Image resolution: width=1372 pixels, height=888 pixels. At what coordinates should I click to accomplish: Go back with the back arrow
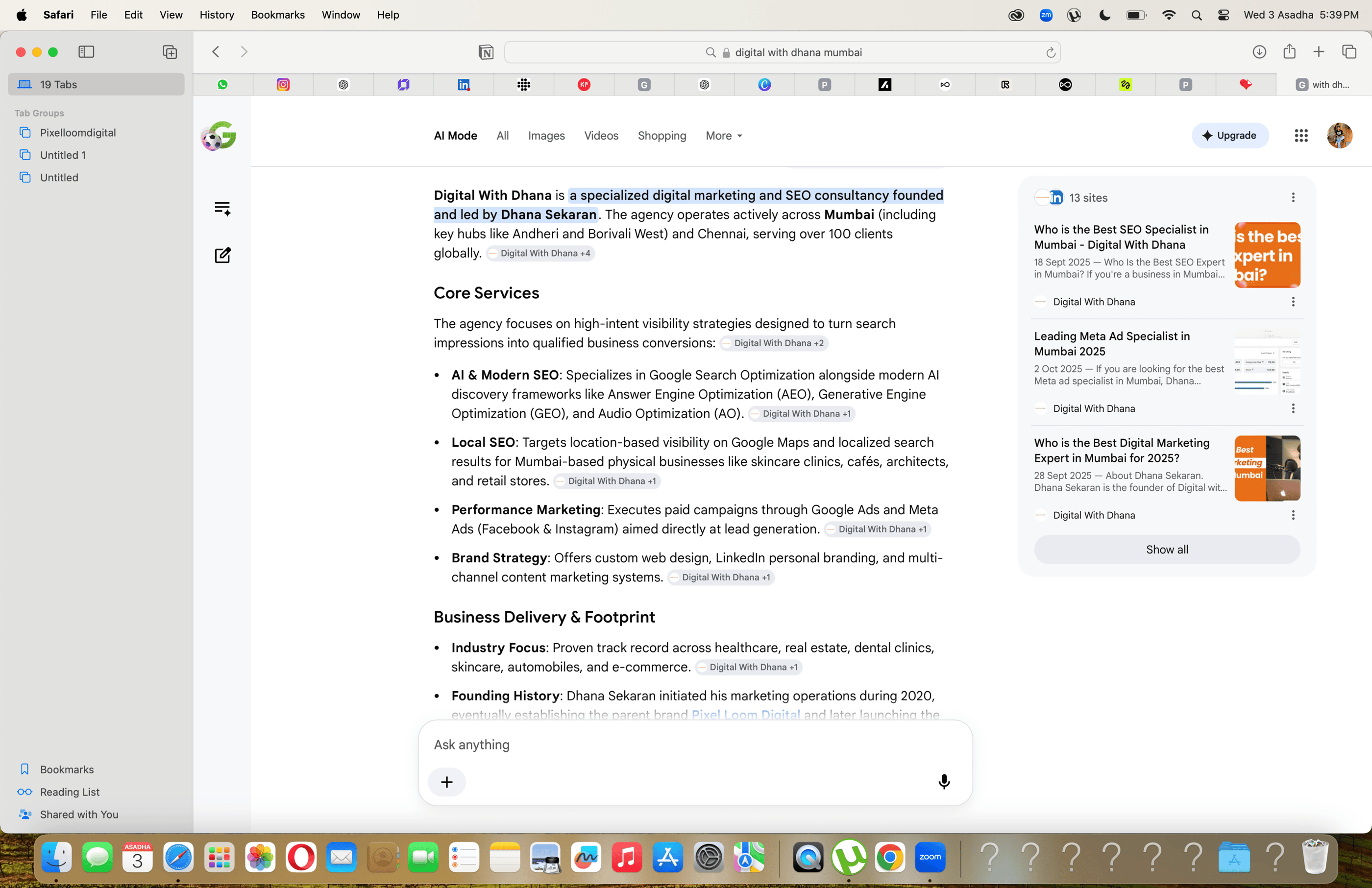(216, 52)
